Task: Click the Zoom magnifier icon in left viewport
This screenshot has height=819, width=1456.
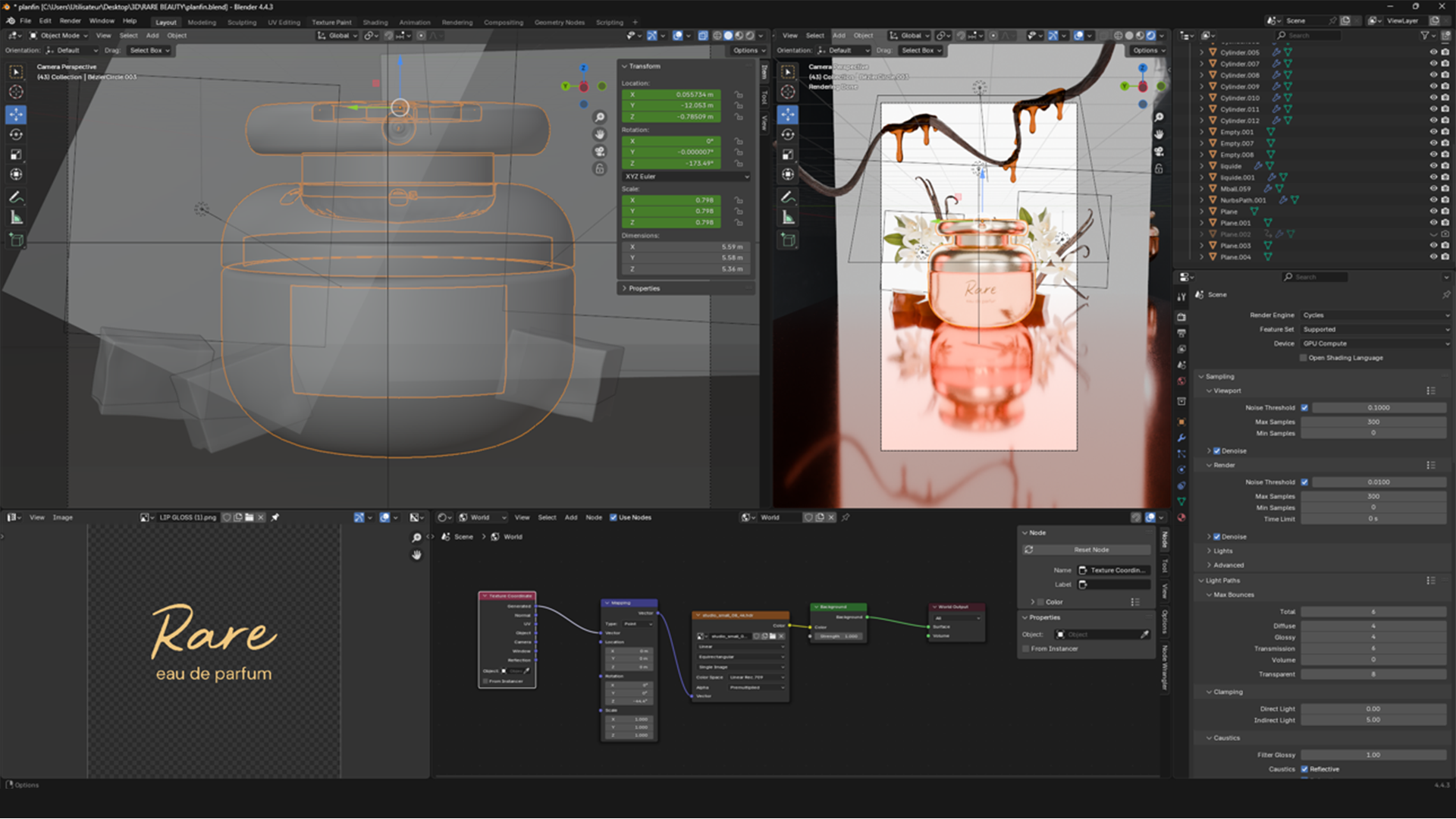Action: pos(599,118)
